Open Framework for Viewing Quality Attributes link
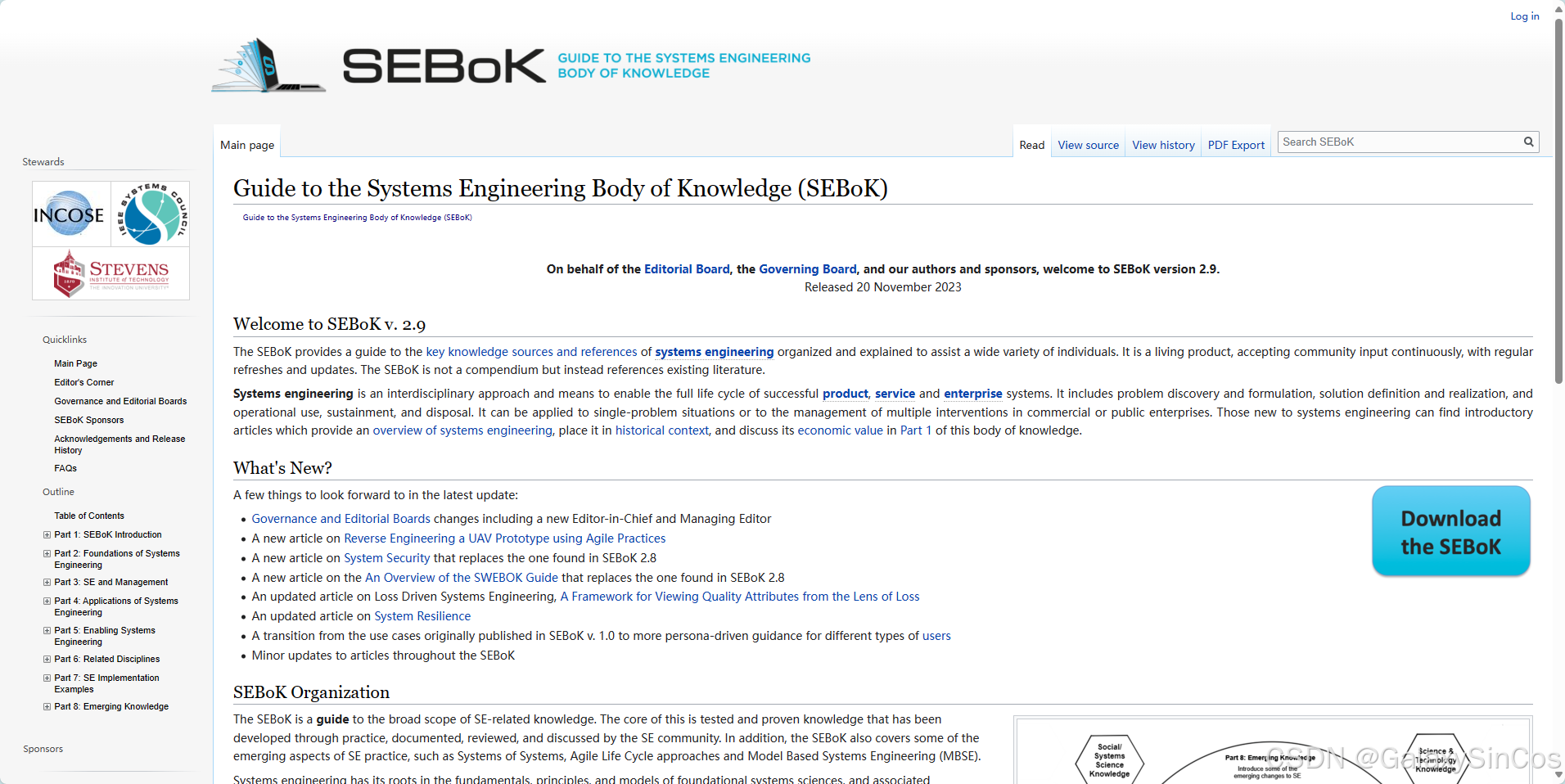 coord(740,597)
